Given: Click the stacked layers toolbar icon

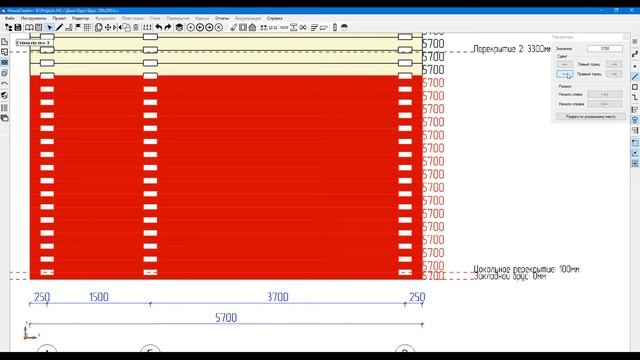Looking at the screenshot, I should (179, 27).
